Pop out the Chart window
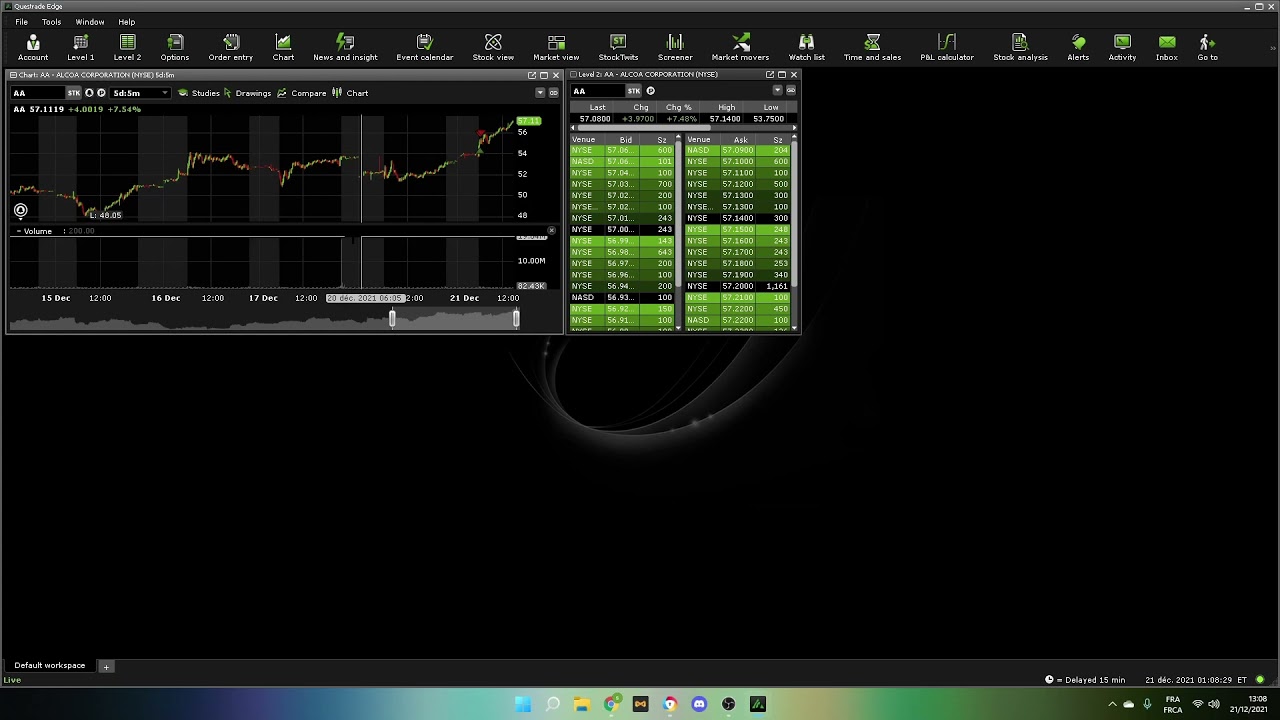1280x720 pixels. [532, 75]
